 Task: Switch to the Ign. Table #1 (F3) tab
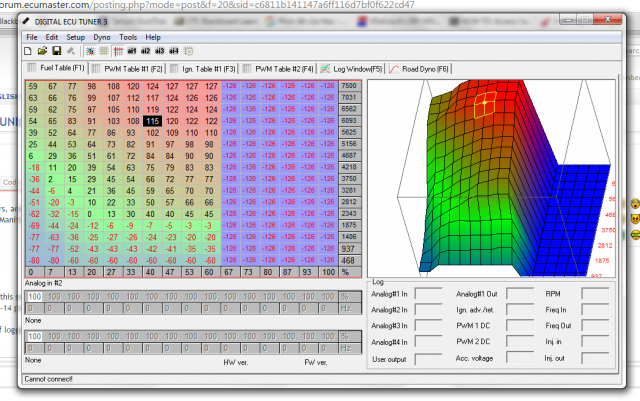click(202, 68)
